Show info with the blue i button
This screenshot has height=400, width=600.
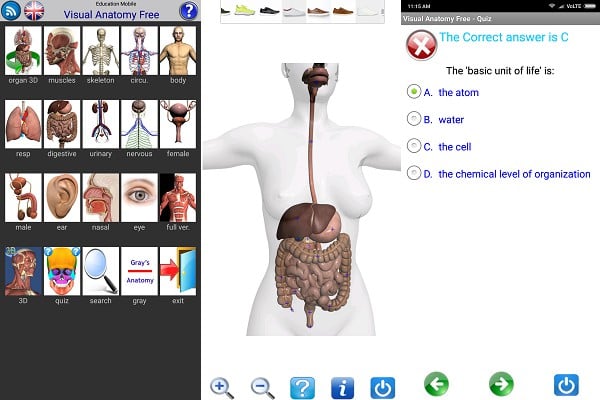click(342, 388)
